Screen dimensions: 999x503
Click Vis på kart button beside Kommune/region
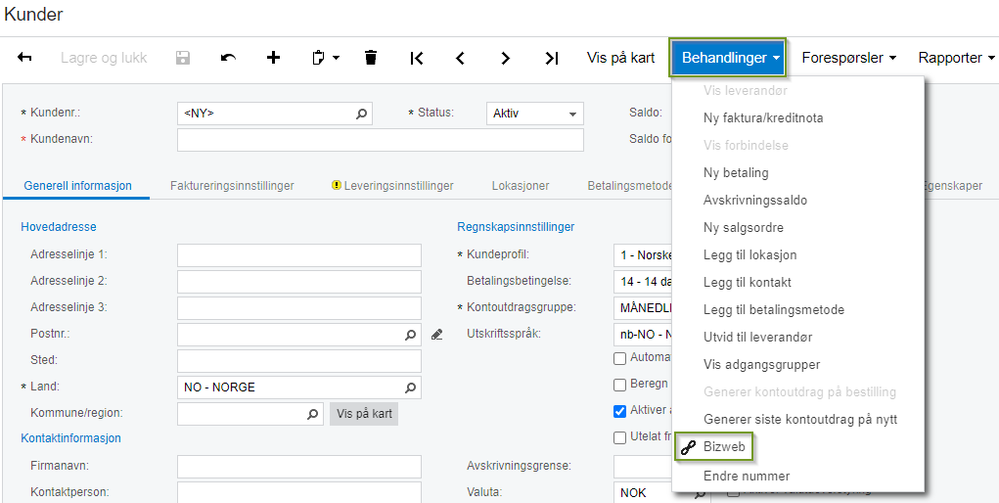[x=364, y=414]
